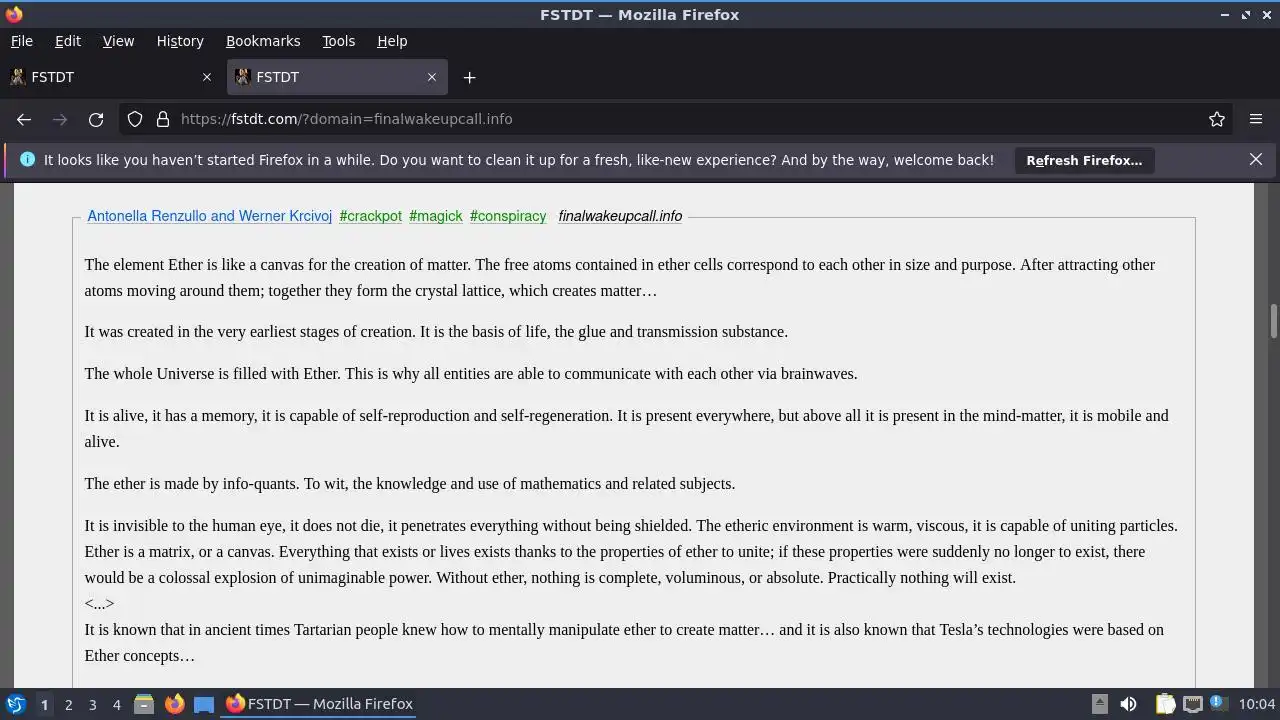Open update notifier tray icon
Image resolution: width=1280 pixels, height=720 pixels.
click(x=1218, y=704)
